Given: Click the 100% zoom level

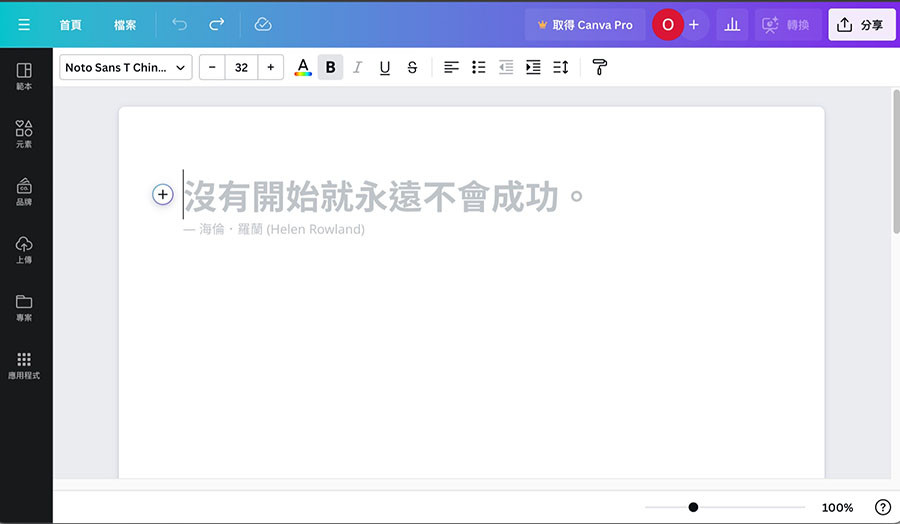Looking at the screenshot, I should coord(837,507).
